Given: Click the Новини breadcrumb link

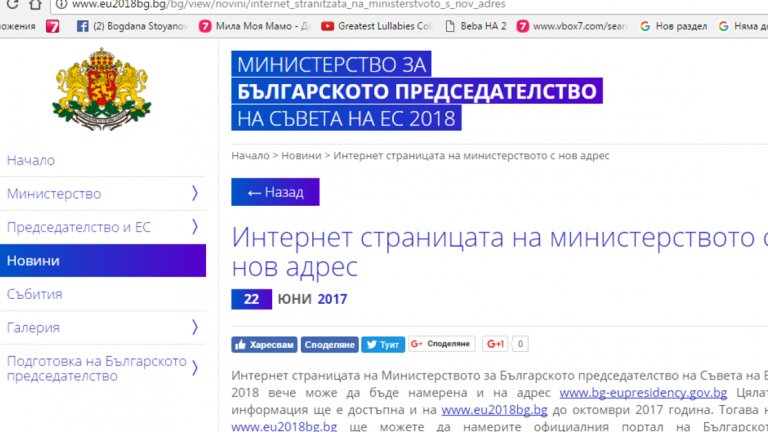Looking at the screenshot, I should 301,156.
